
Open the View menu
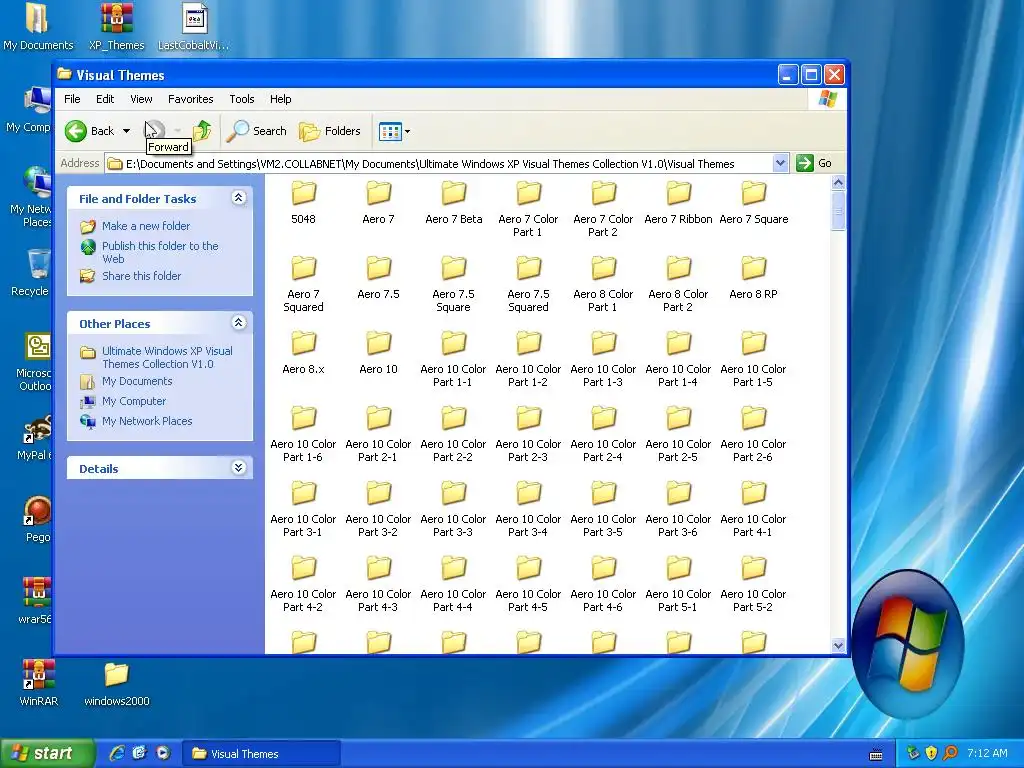tap(141, 99)
